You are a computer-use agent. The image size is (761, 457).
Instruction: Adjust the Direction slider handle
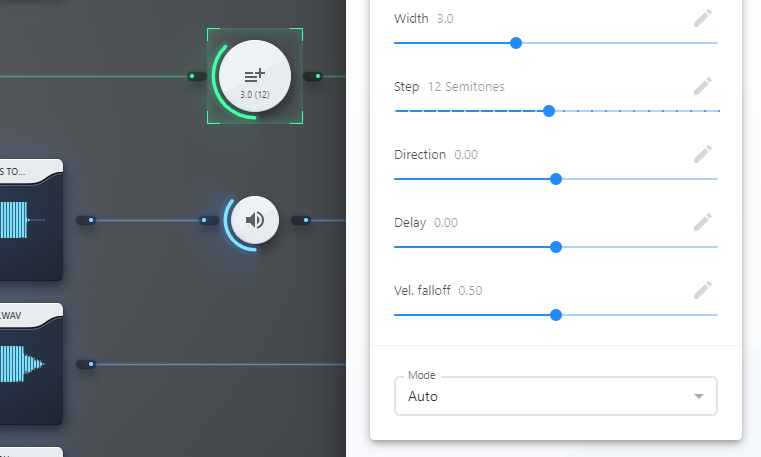pyautogui.click(x=556, y=179)
